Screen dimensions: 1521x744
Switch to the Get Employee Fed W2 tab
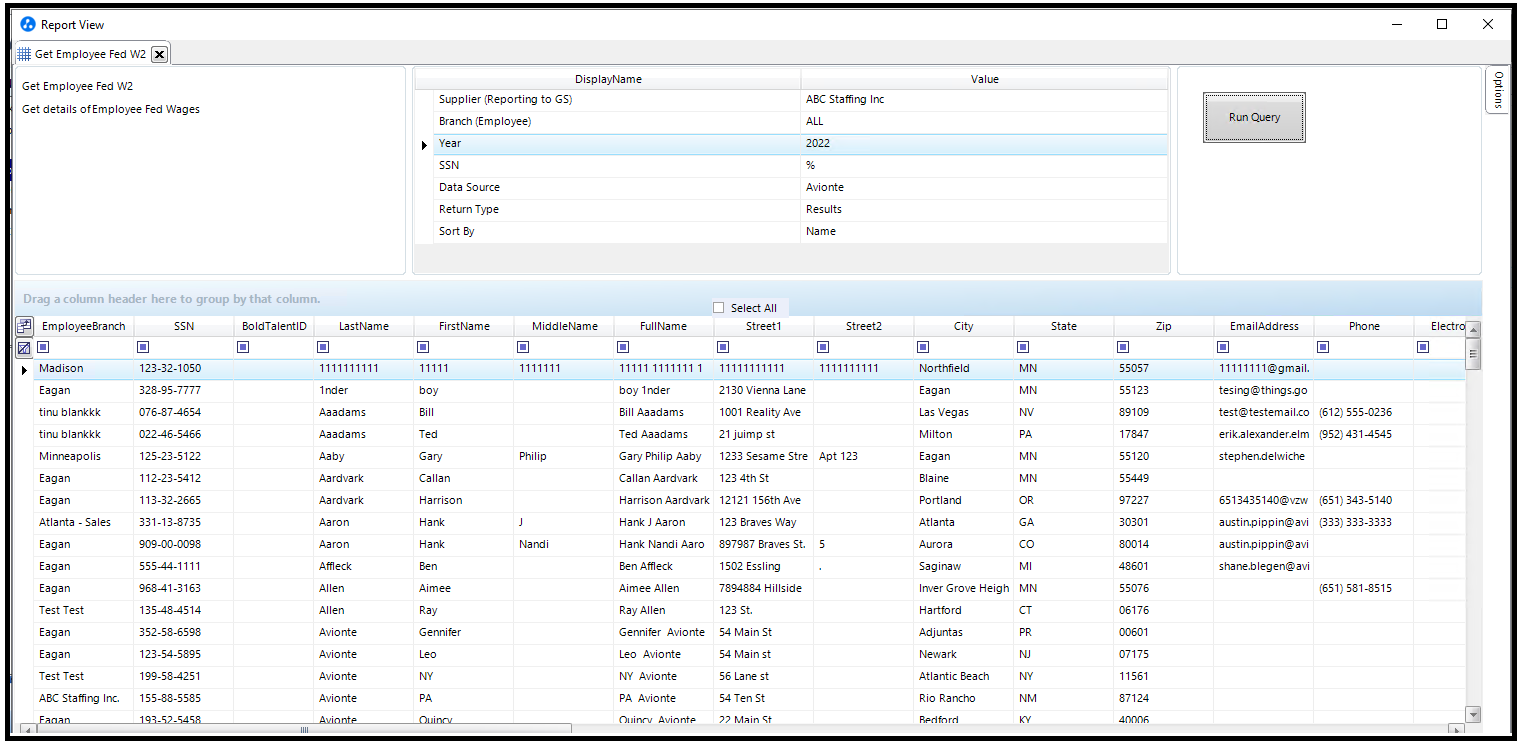90,54
